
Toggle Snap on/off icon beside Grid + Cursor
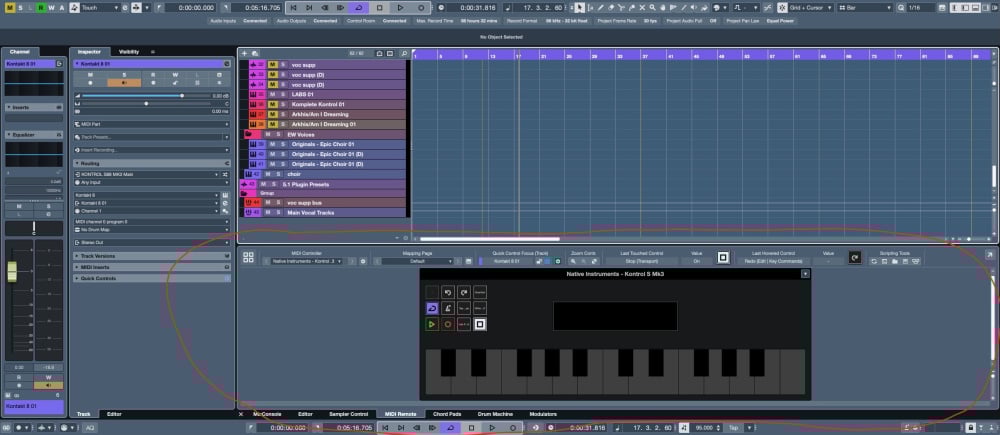tap(783, 8)
